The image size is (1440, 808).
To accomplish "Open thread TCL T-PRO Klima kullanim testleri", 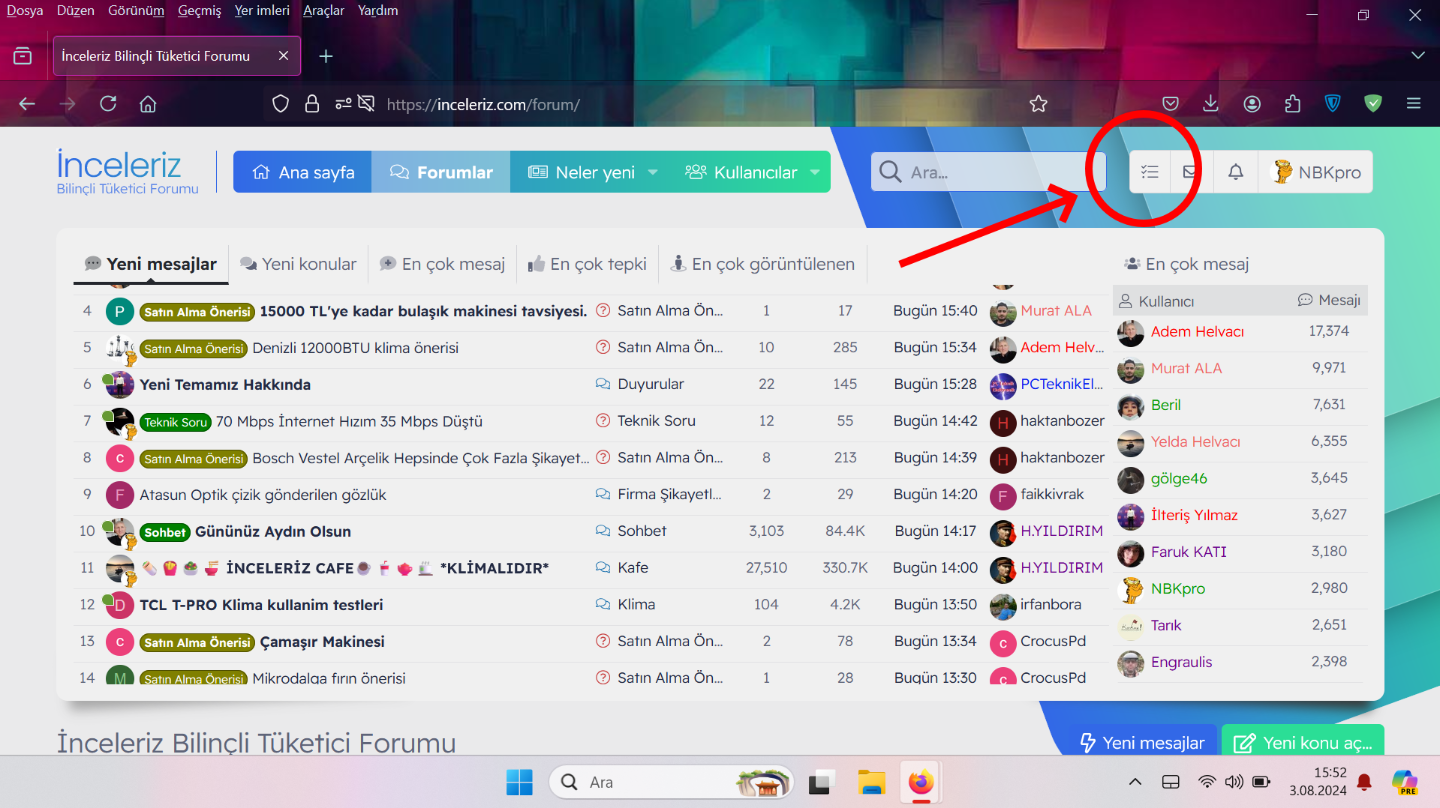I will (x=261, y=605).
